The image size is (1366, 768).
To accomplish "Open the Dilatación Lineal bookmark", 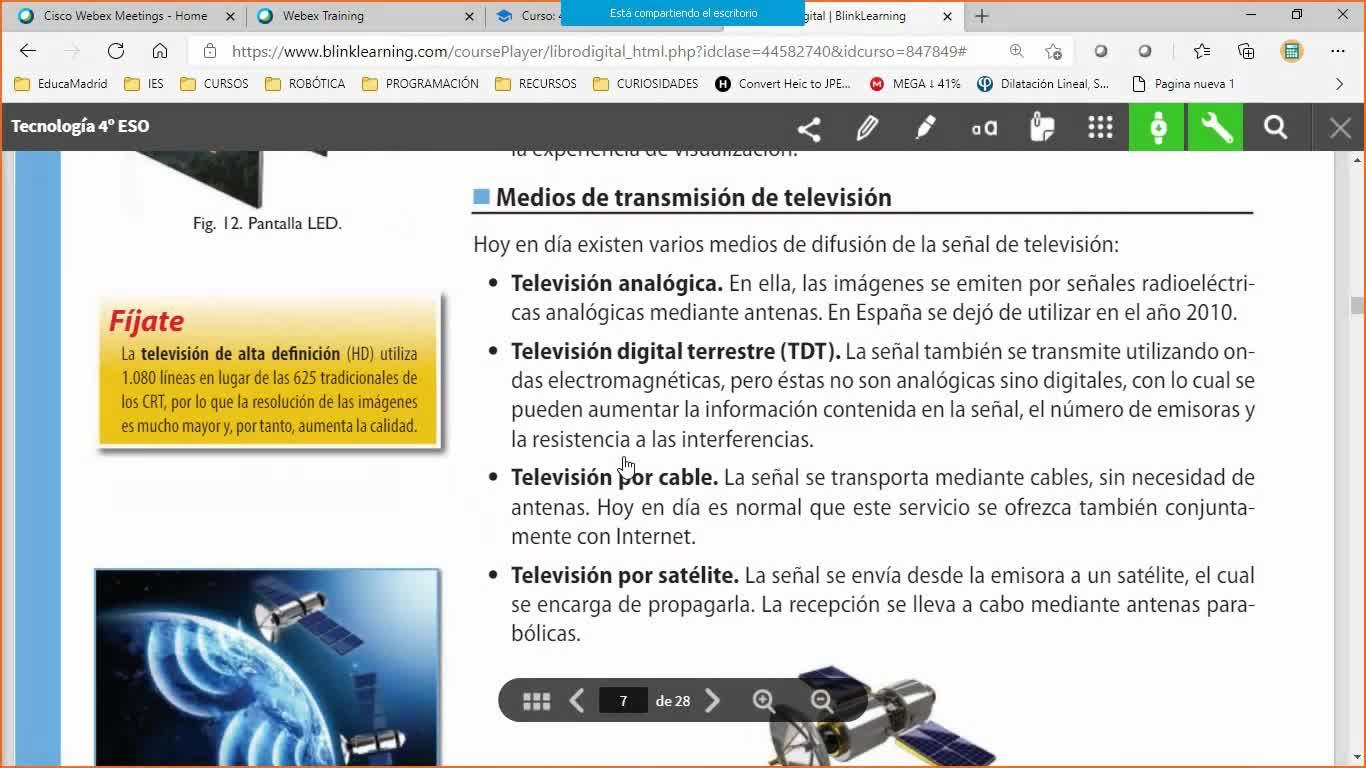I will pos(1043,84).
